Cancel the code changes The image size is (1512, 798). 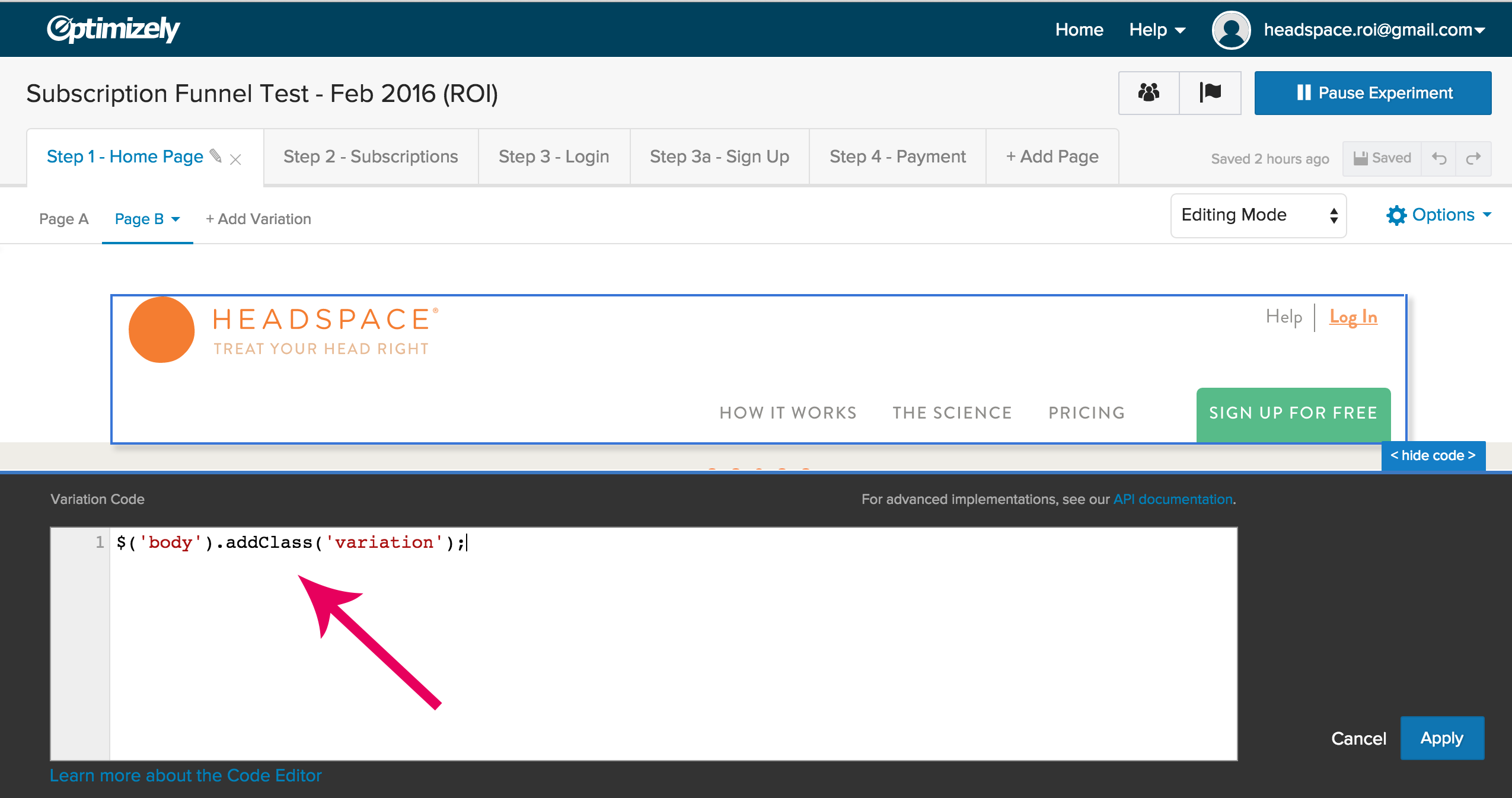coord(1358,738)
